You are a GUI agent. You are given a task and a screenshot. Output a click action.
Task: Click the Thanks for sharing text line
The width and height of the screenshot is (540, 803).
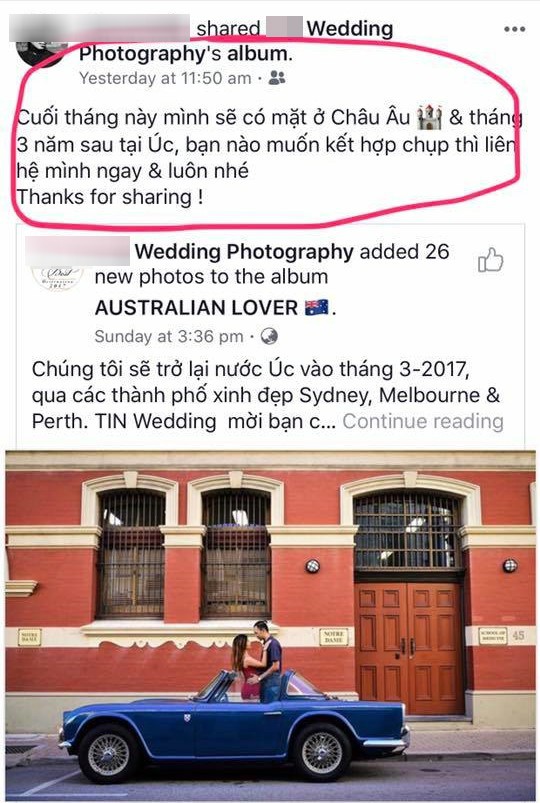point(110,197)
